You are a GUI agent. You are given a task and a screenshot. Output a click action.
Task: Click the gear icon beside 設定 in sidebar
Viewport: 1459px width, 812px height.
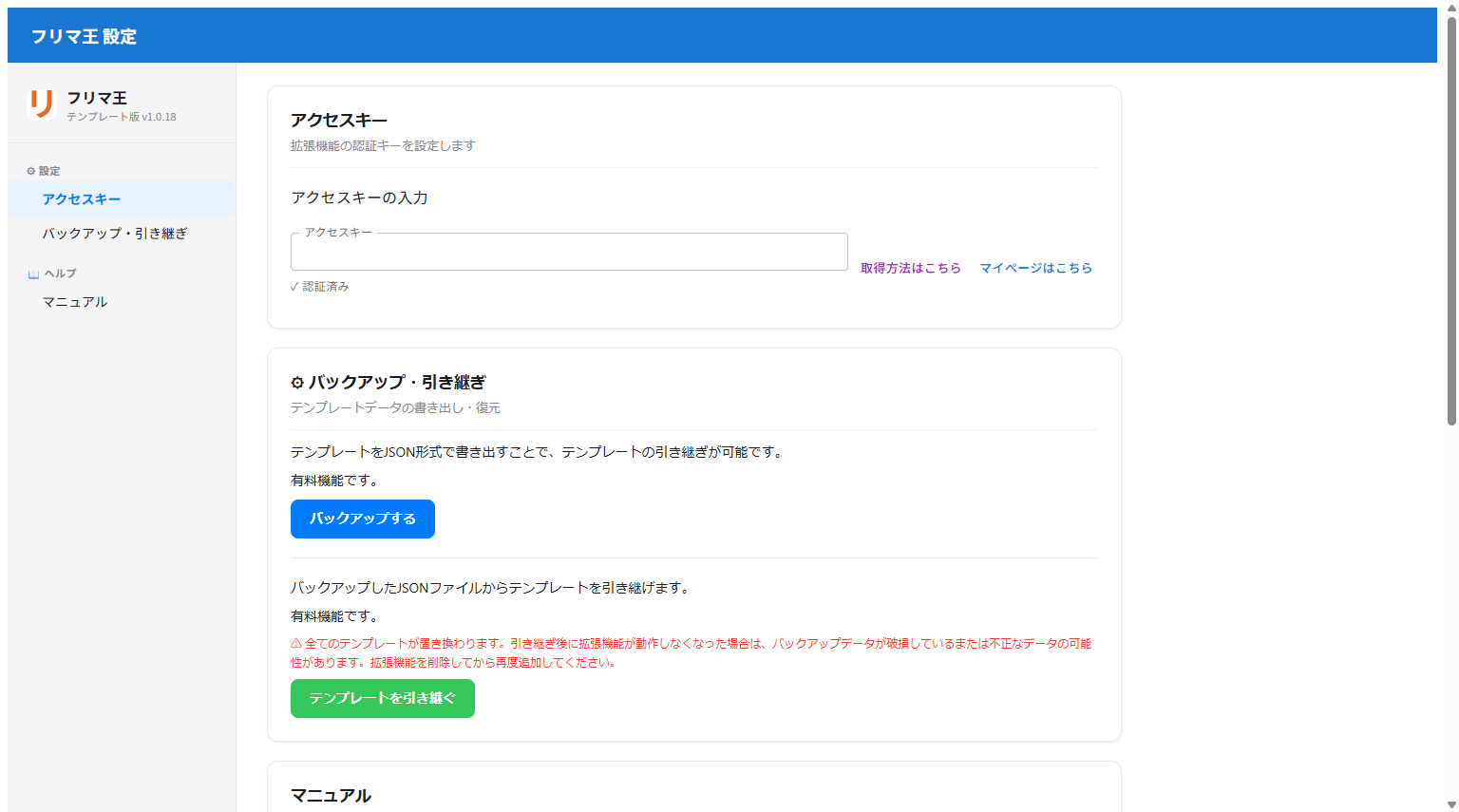point(29,171)
